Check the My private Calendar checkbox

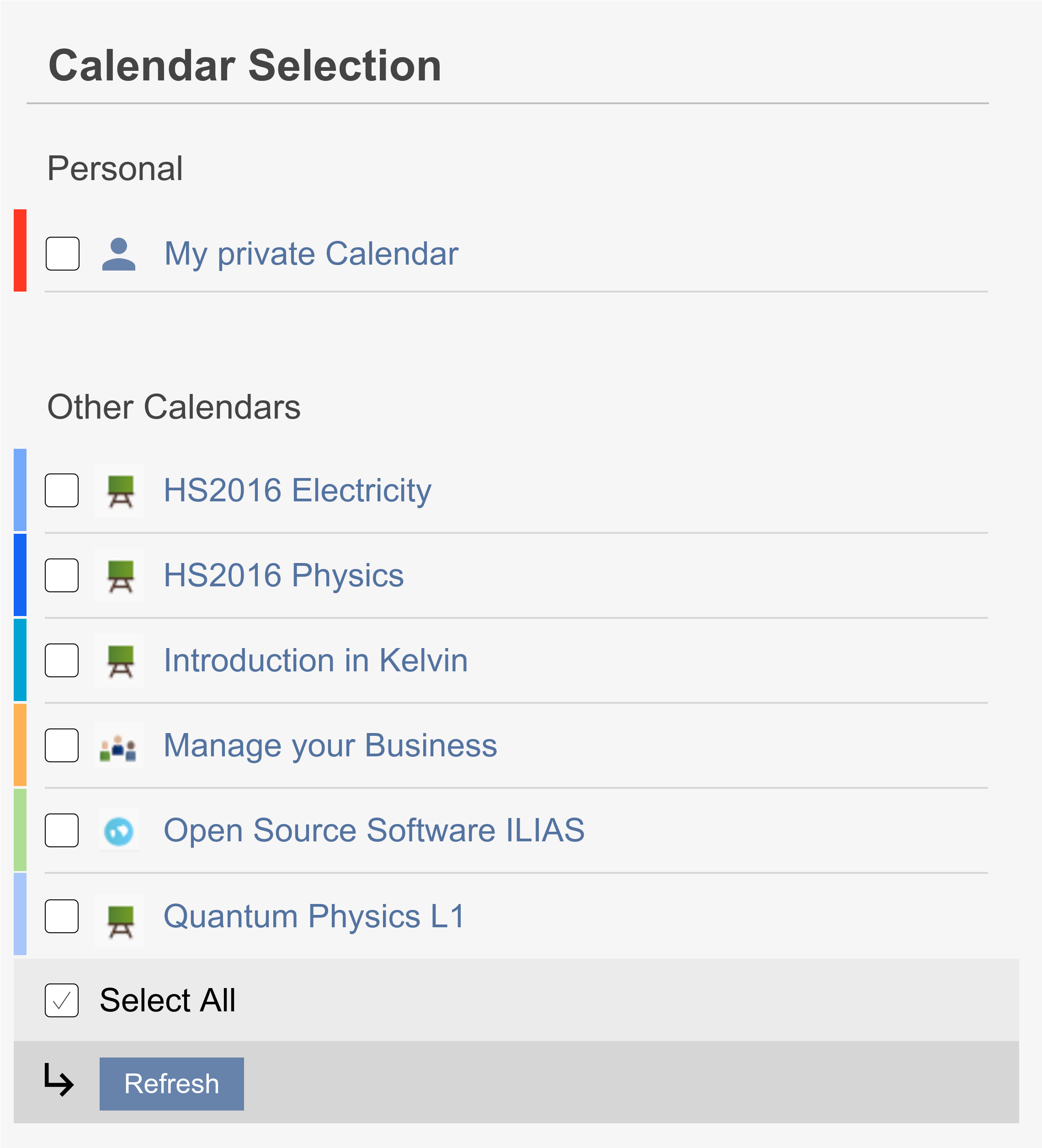point(62,254)
